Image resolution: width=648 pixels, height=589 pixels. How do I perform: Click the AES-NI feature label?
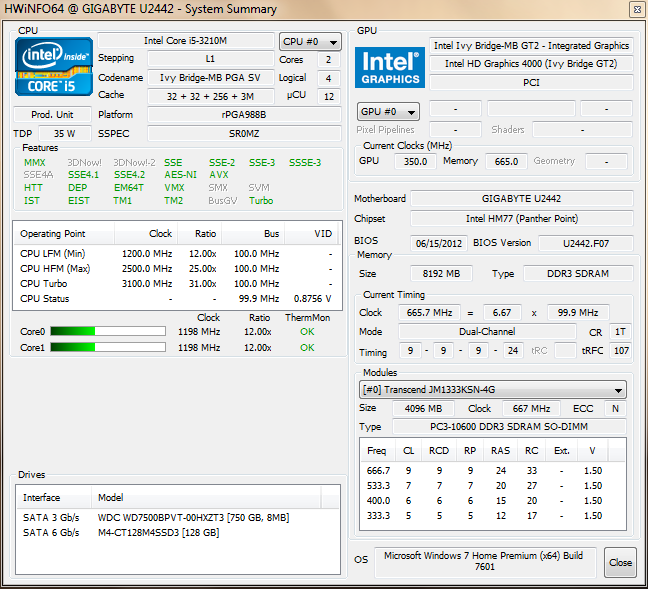(180, 174)
